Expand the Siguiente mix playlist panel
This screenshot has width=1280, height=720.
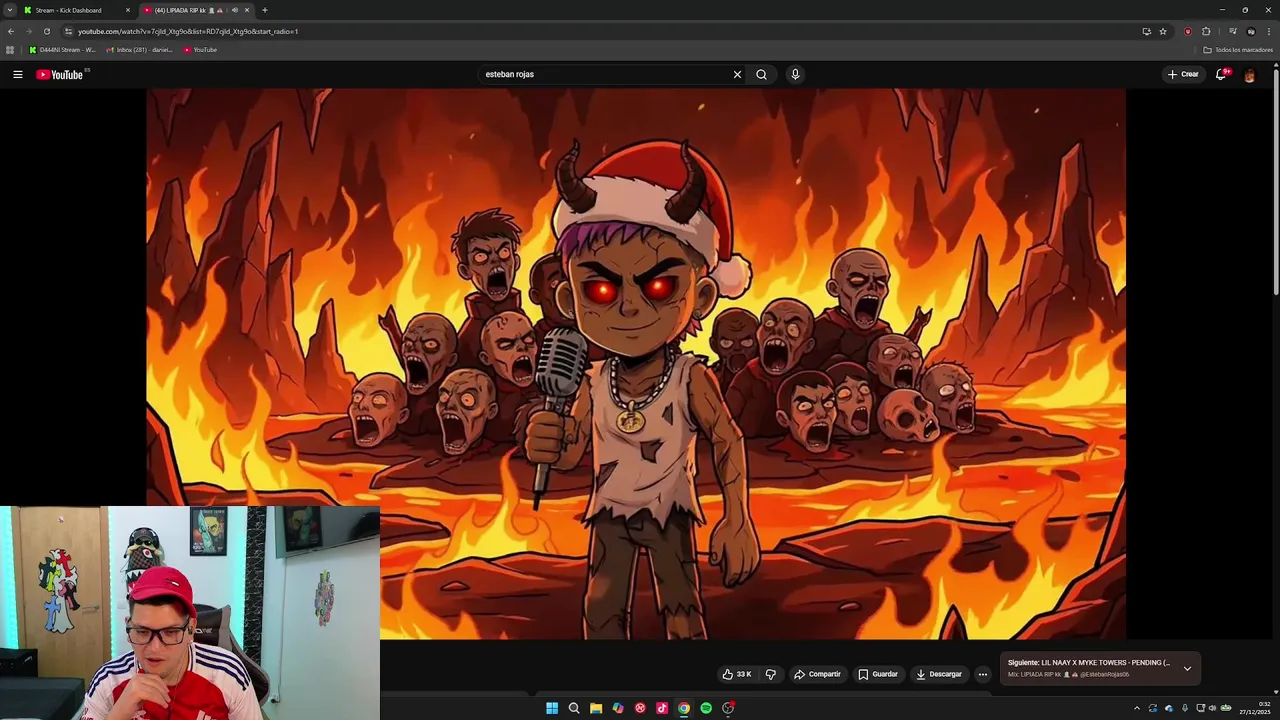(1187, 668)
